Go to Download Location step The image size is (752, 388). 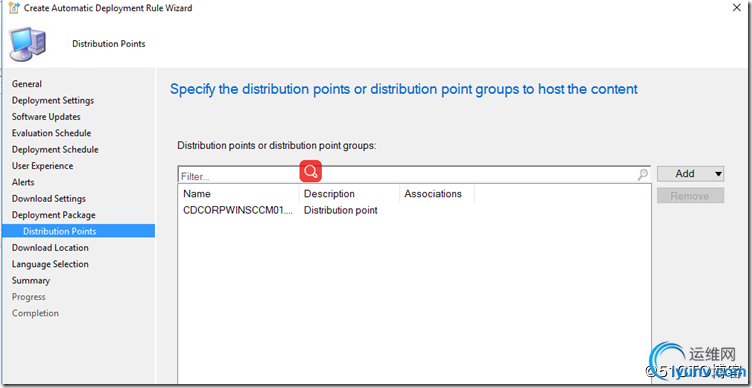coord(50,247)
